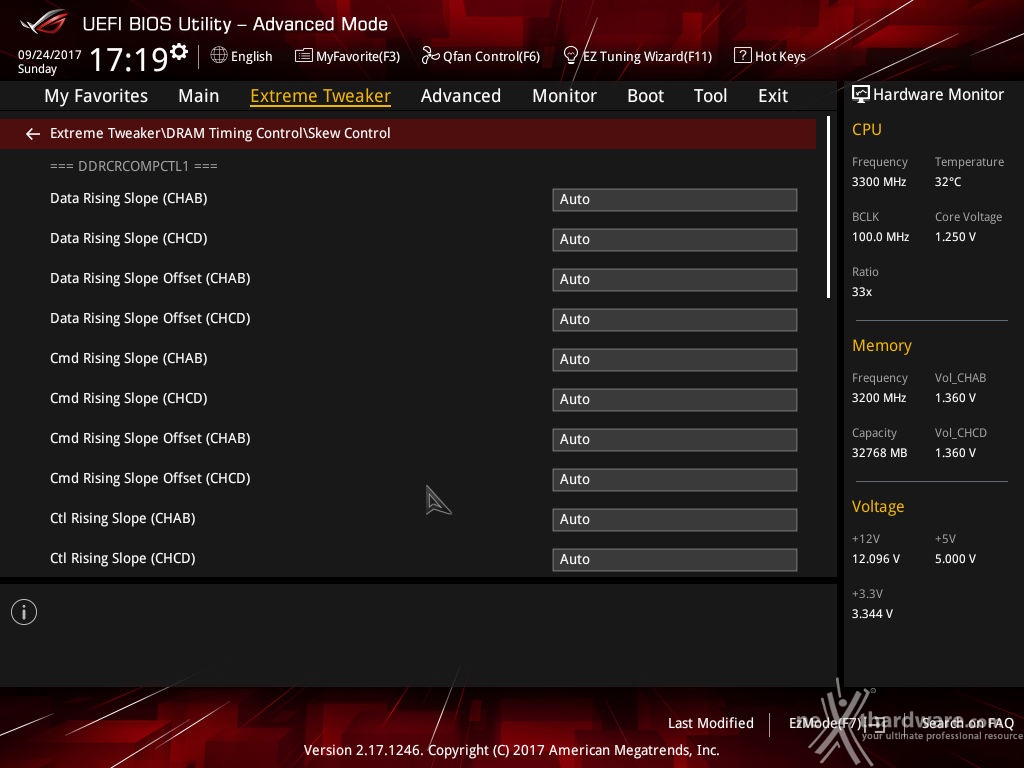
Task: Click the Memory frequency 3200 MHz value
Action: coord(879,398)
